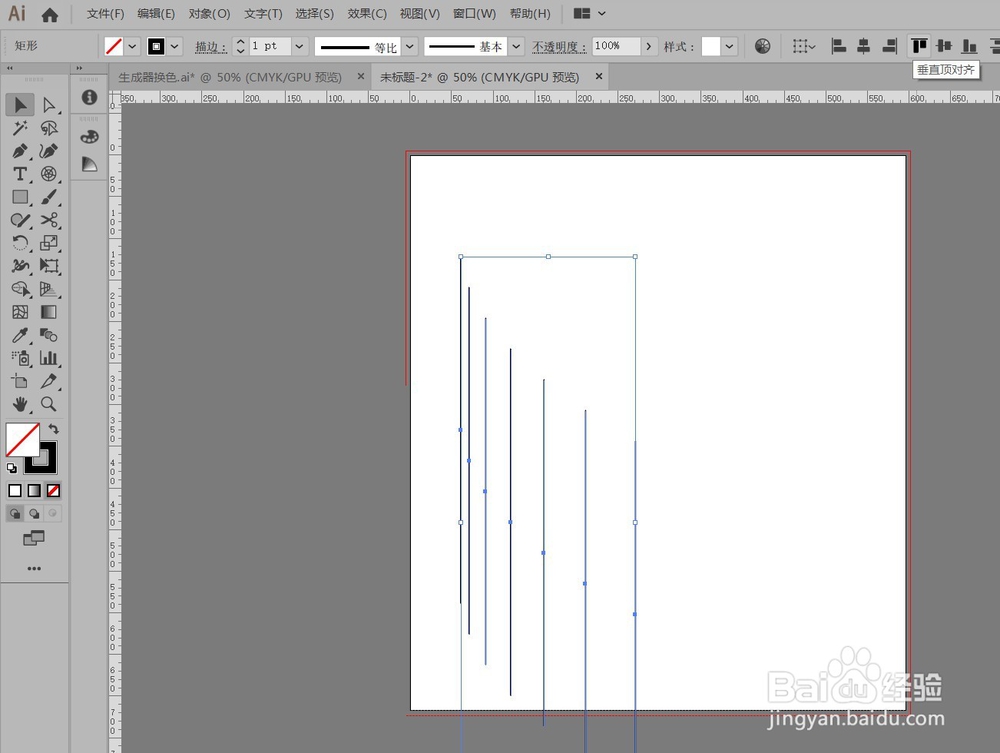Viewport: 1000px width, 753px height.
Task: Click the vertical align bottom icon
Action: coord(969,46)
